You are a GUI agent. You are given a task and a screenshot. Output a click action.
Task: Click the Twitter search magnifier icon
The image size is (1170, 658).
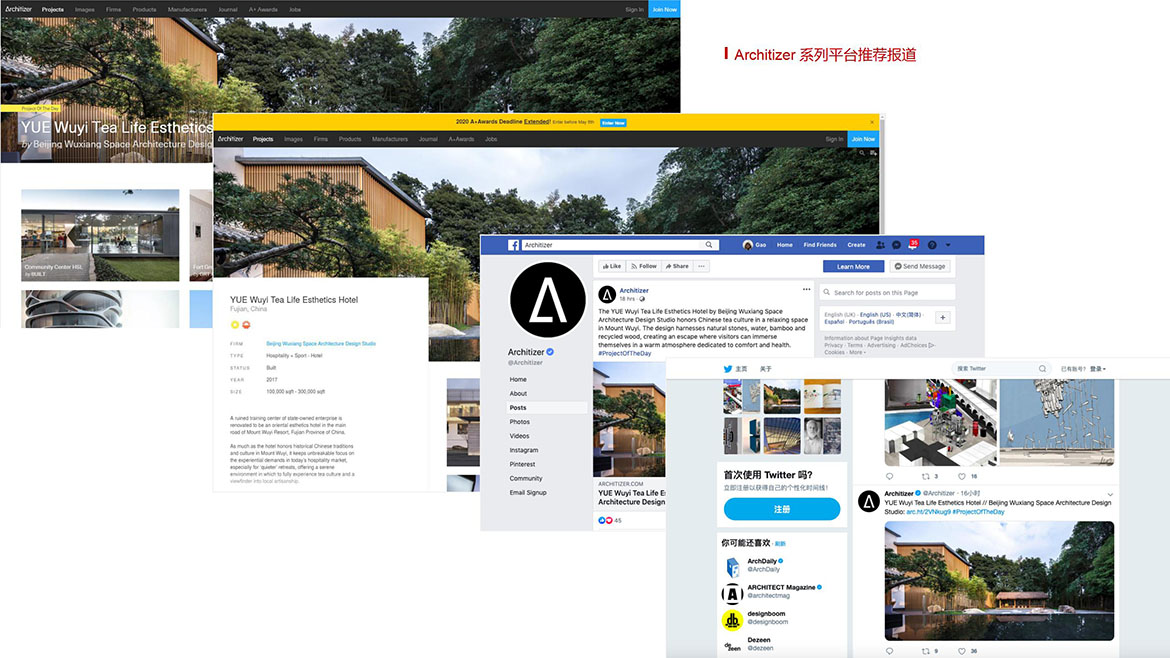[1042, 369]
